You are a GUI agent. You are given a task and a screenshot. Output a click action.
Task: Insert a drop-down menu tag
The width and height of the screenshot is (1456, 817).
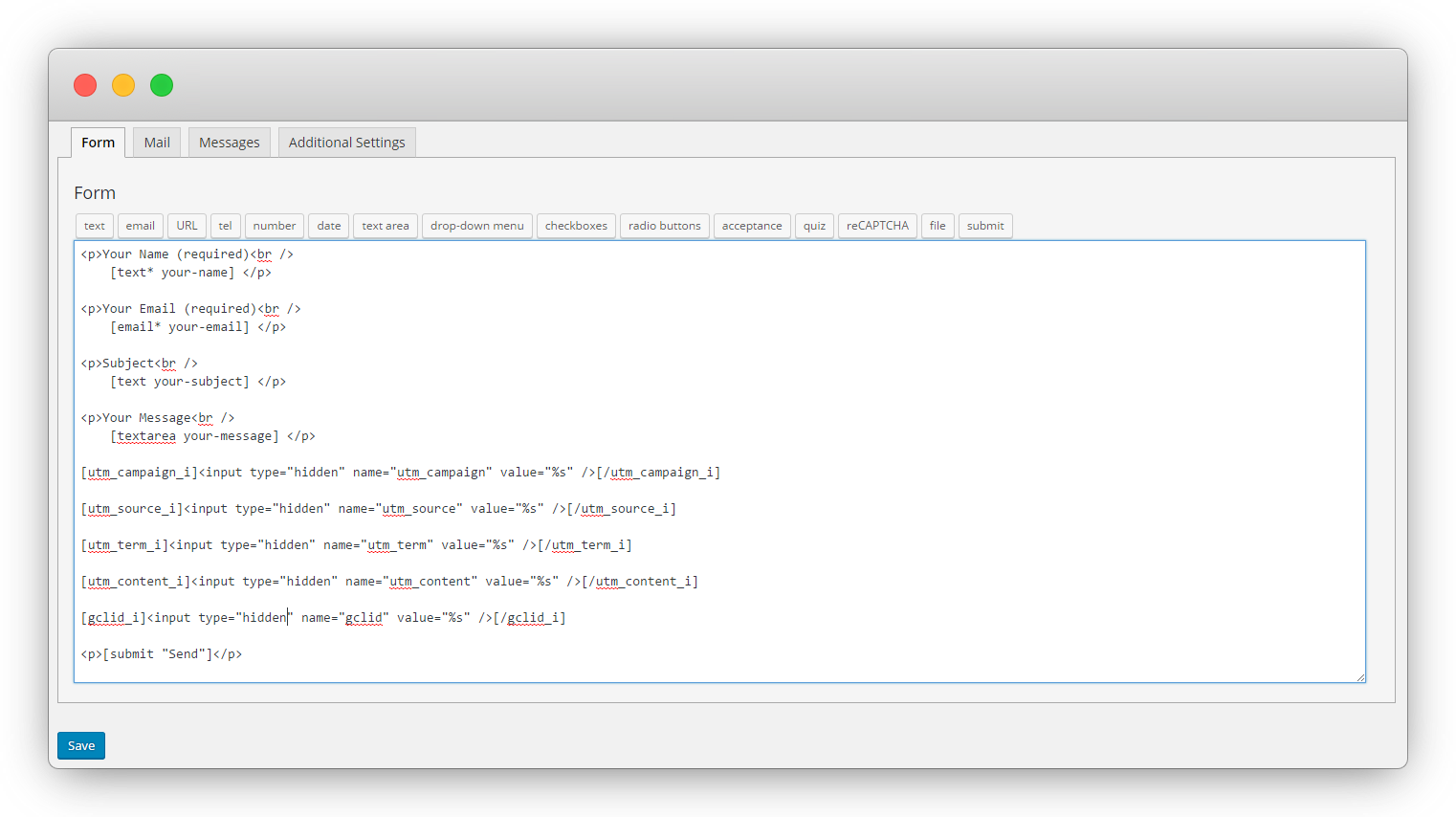476,226
